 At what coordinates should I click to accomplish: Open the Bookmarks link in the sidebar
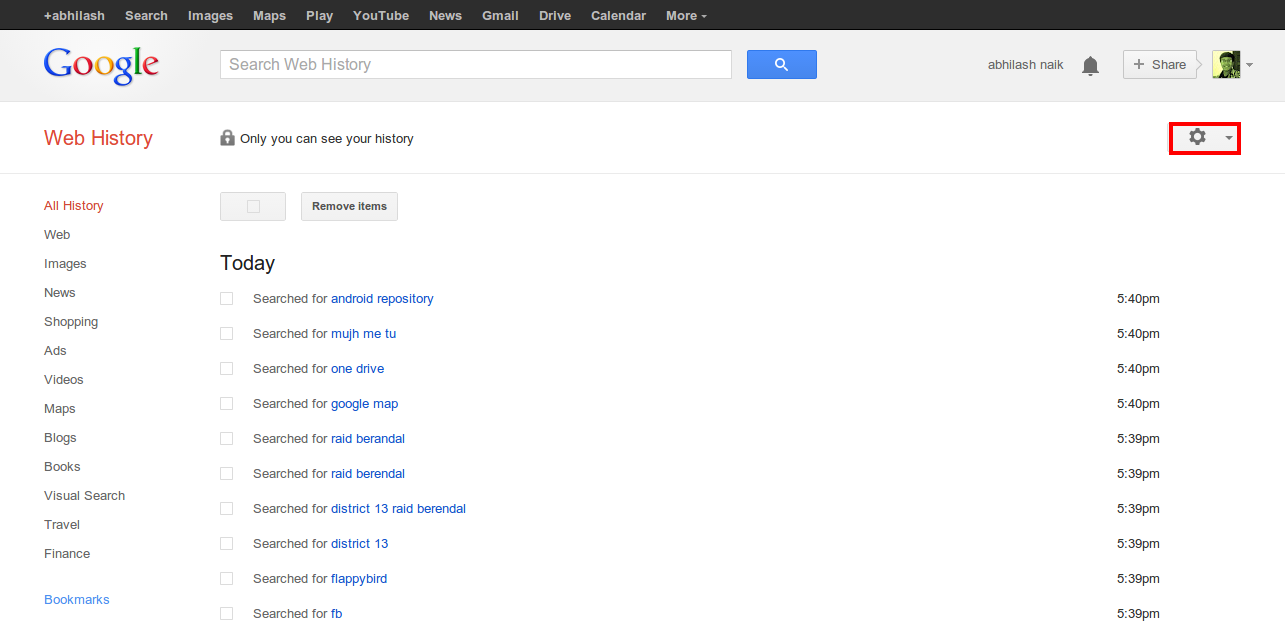[x=77, y=599]
